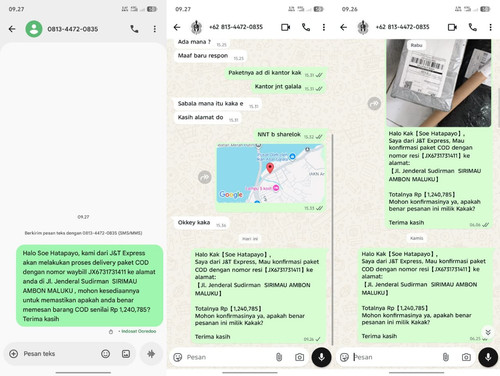Go back in right WhatsApp chat
Screen dimensions: 500x376
[344, 27]
